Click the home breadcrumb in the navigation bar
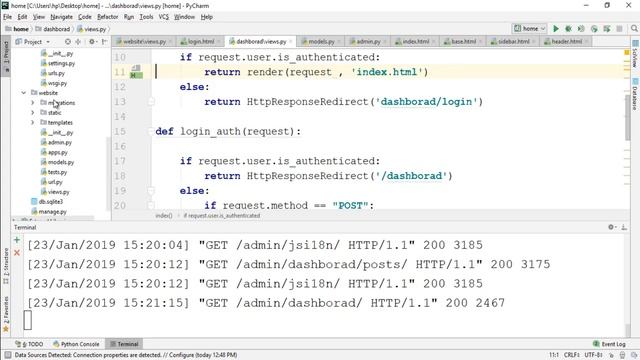640x360 pixels. [17, 29]
